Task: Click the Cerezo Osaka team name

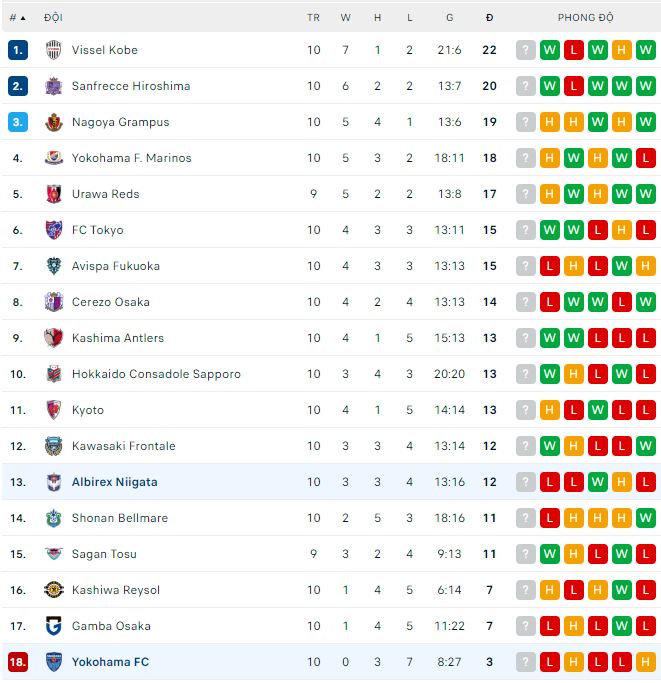Action: (x=111, y=302)
